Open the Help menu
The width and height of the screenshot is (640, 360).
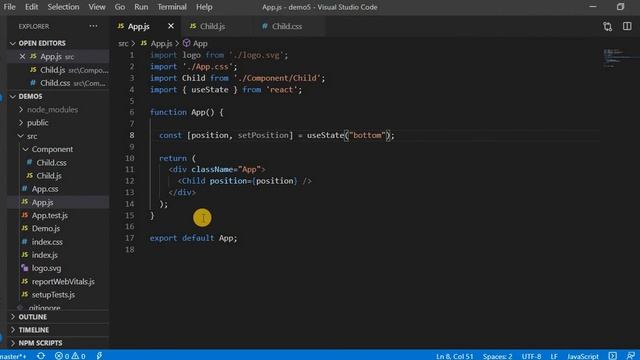(204, 7)
